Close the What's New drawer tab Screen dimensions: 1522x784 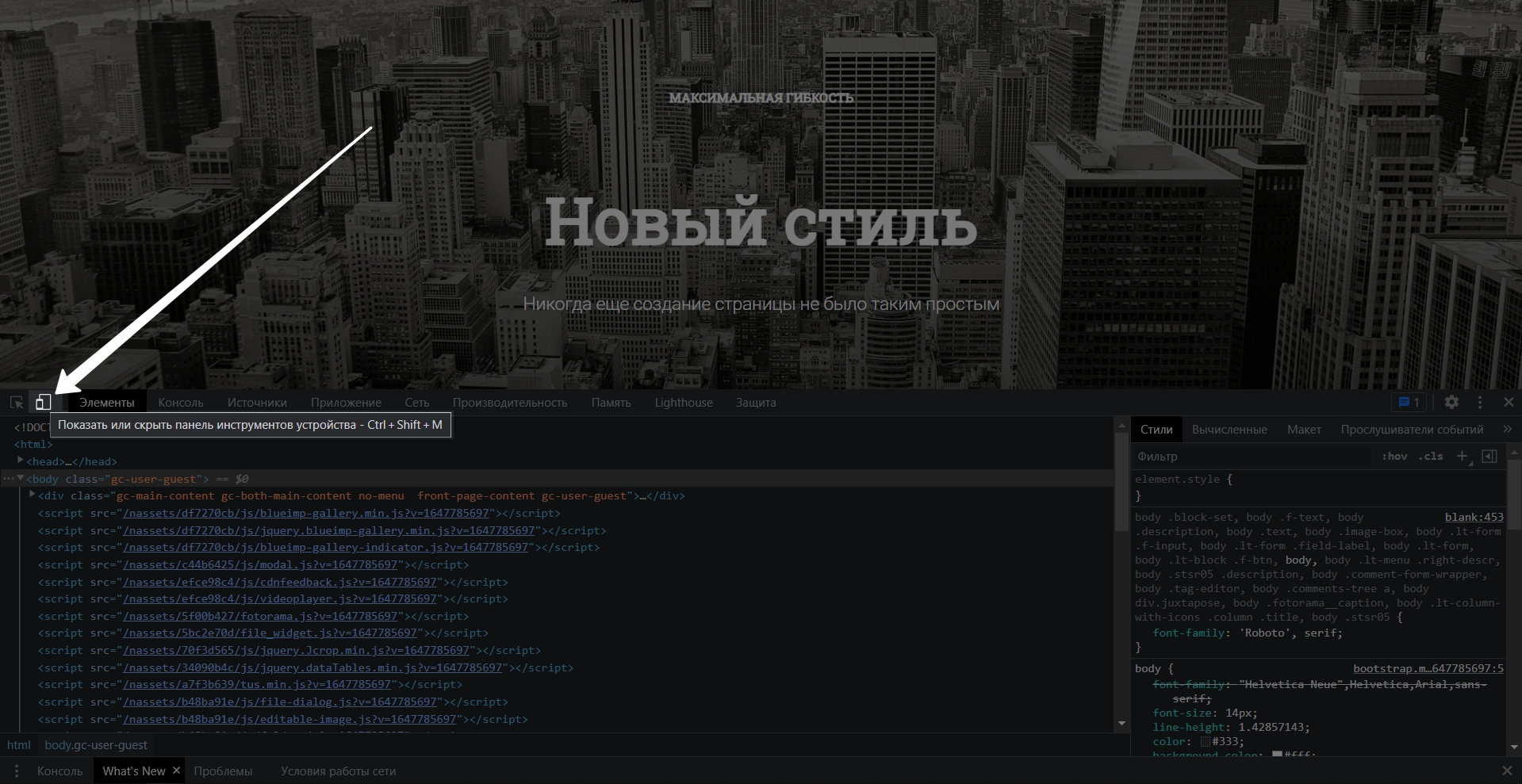[176, 771]
